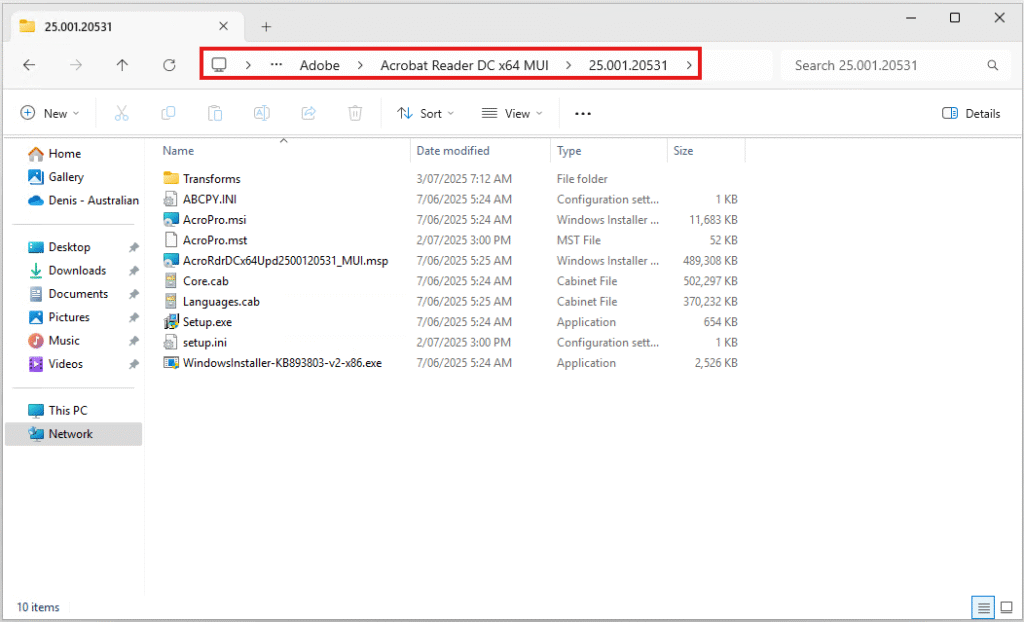Switch to large thumbnails view in status bar
This screenshot has height=622, width=1024.
1003,607
